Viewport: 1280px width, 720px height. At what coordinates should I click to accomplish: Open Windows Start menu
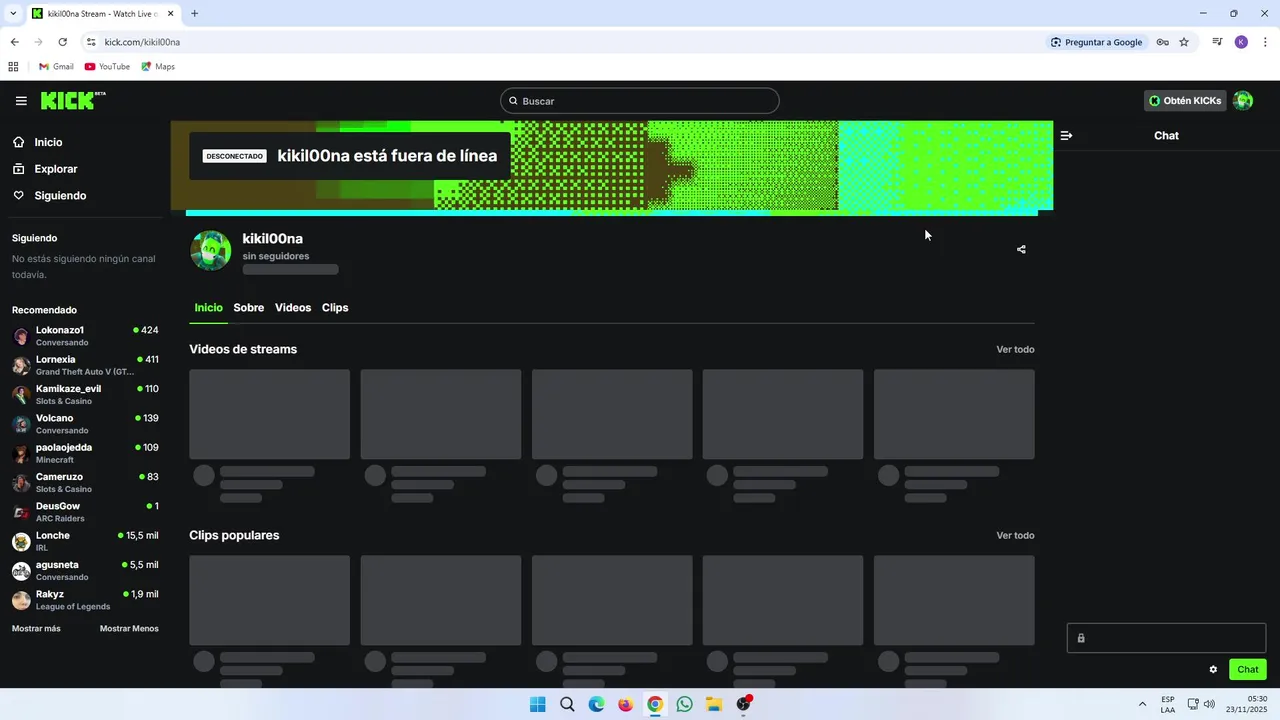click(537, 704)
